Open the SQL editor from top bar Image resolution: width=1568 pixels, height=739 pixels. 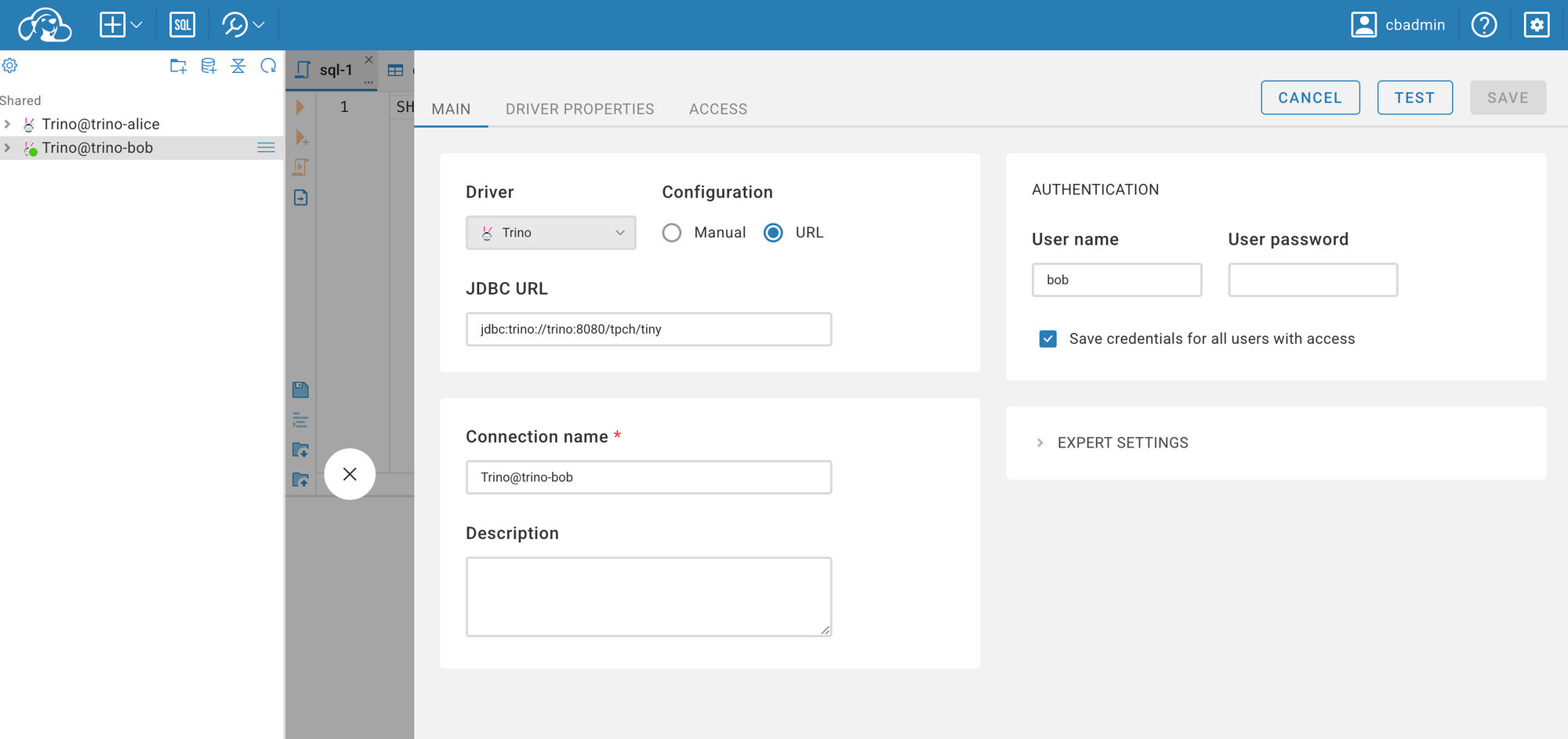[x=182, y=25]
